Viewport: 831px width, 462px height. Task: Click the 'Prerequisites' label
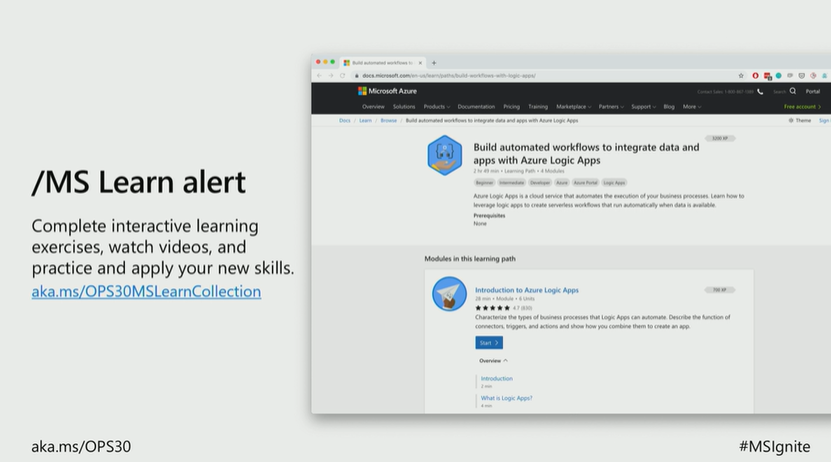[489, 216]
